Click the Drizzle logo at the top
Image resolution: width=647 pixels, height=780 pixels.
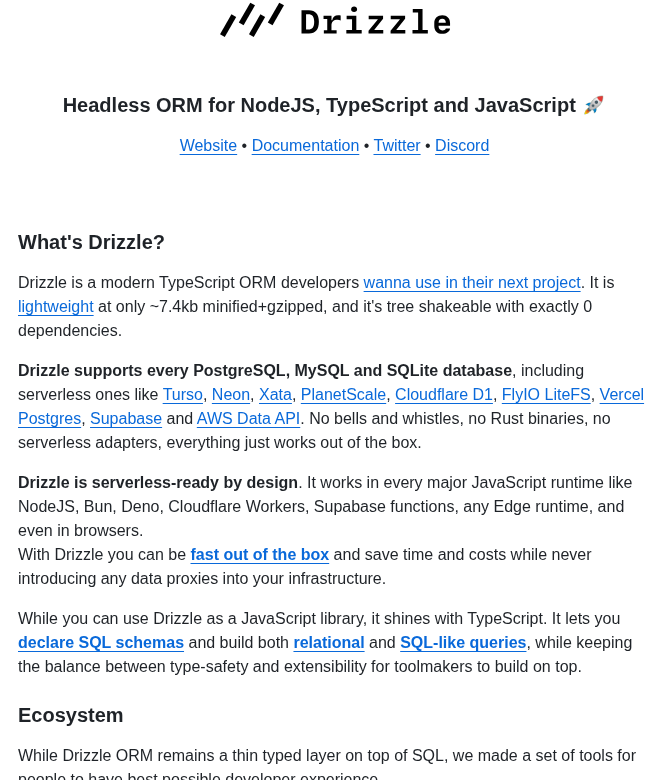pyautogui.click(x=336, y=20)
